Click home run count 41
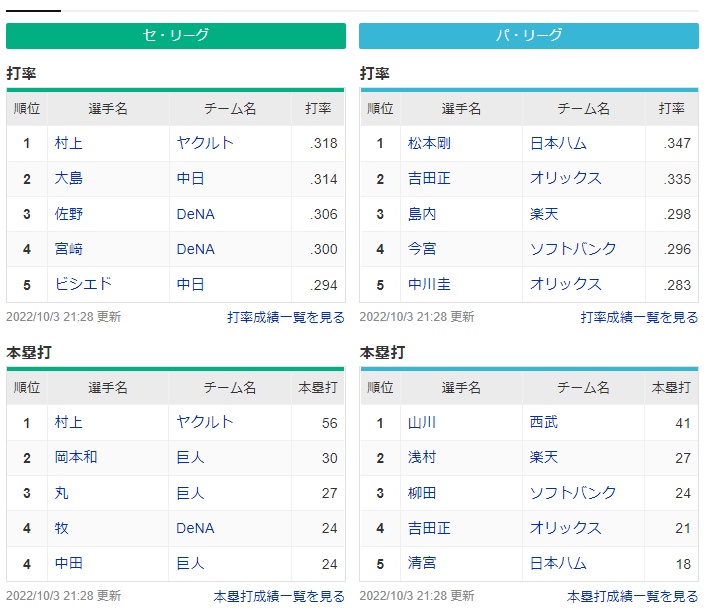The height and width of the screenshot is (614, 715). [x=683, y=423]
